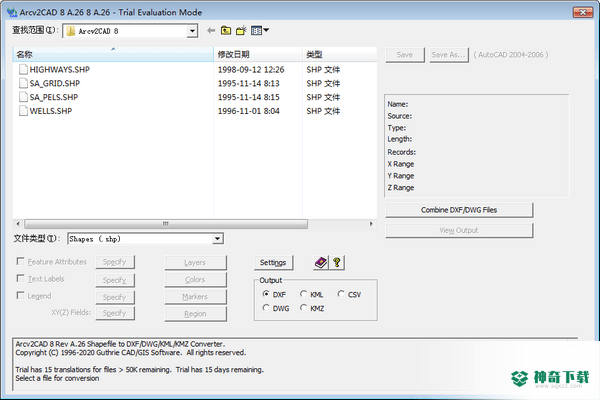Click the date 1996-11-01 8:04
Viewport: 600px width, 400px height.
[x=249, y=111]
